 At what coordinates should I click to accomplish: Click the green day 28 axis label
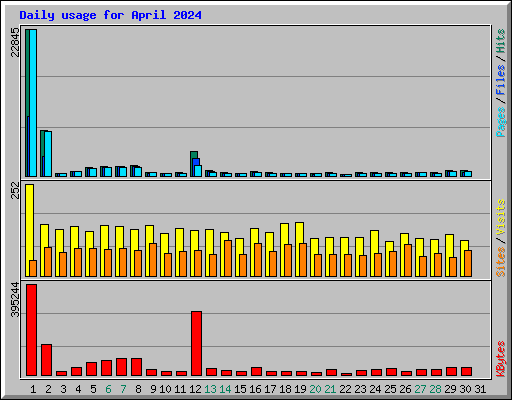click(x=435, y=389)
